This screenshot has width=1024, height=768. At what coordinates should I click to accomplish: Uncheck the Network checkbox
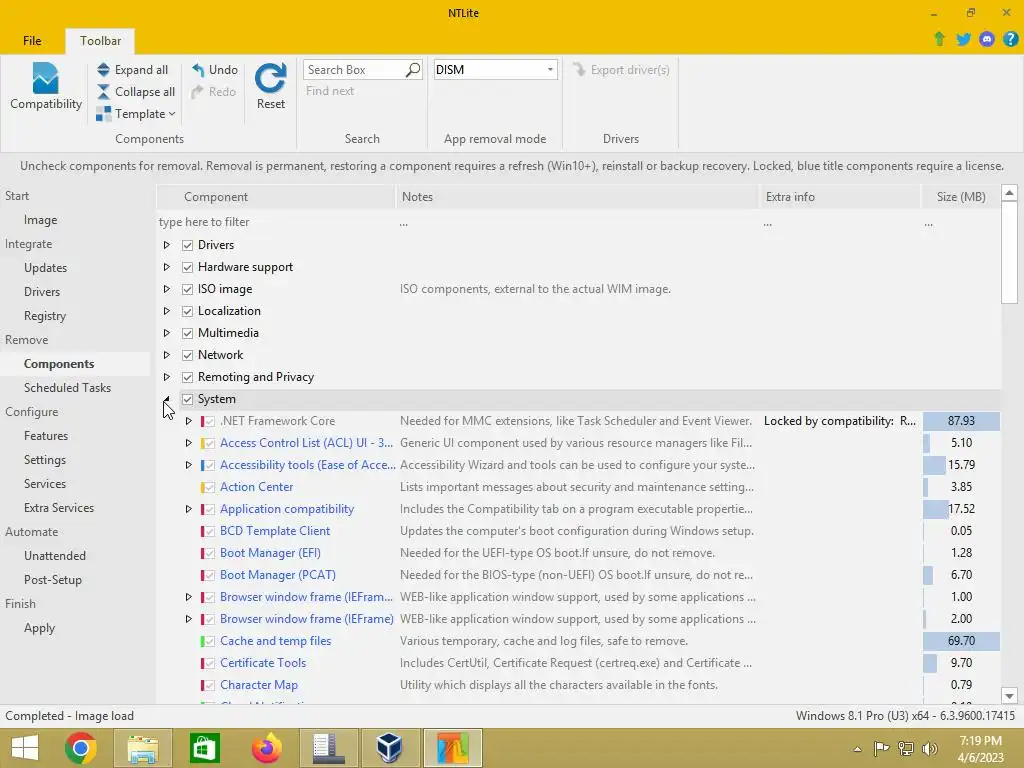point(187,355)
